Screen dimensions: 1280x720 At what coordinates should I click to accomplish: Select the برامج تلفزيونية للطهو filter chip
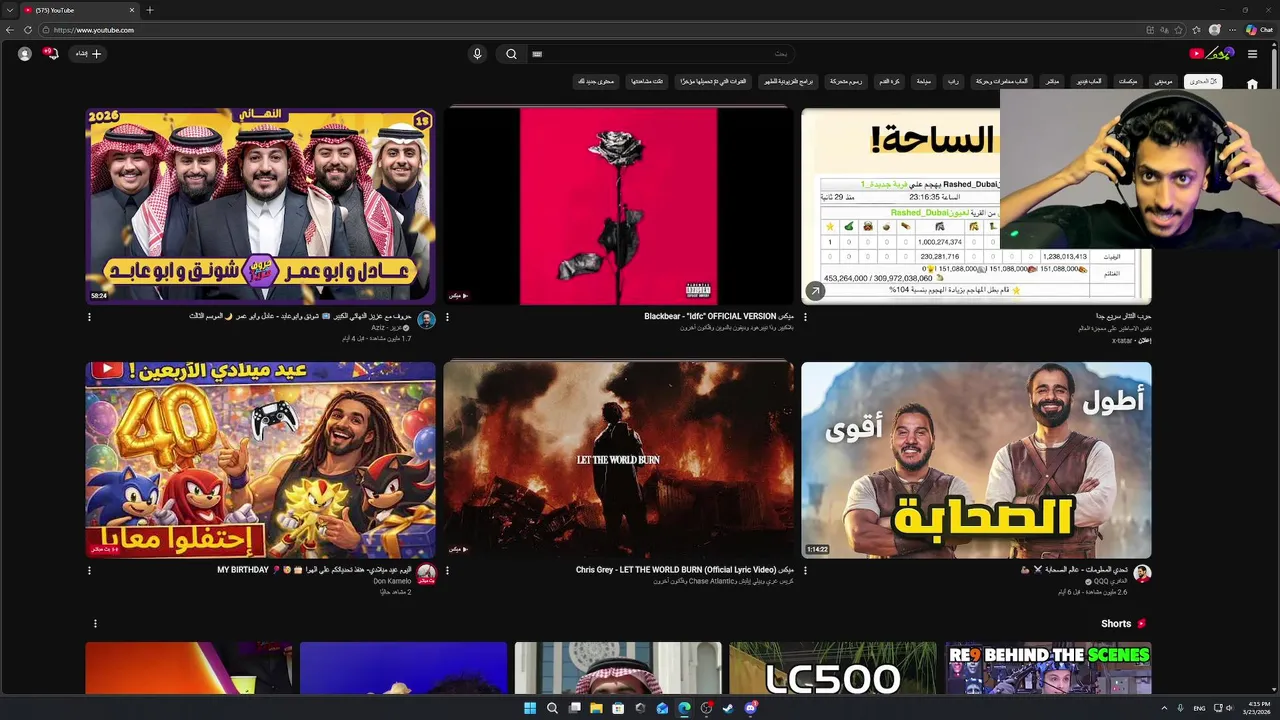(x=789, y=81)
